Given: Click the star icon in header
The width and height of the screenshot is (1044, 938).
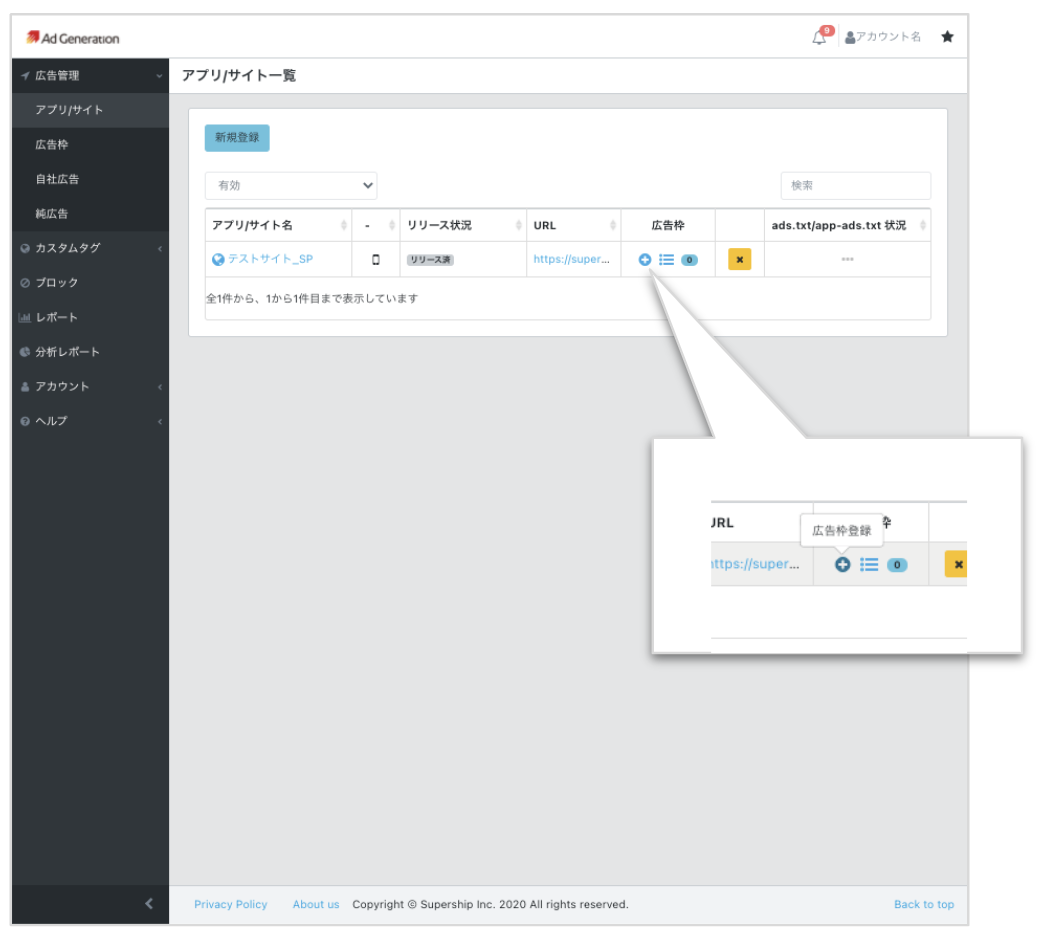Looking at the screenshot, I should [947, 37].
